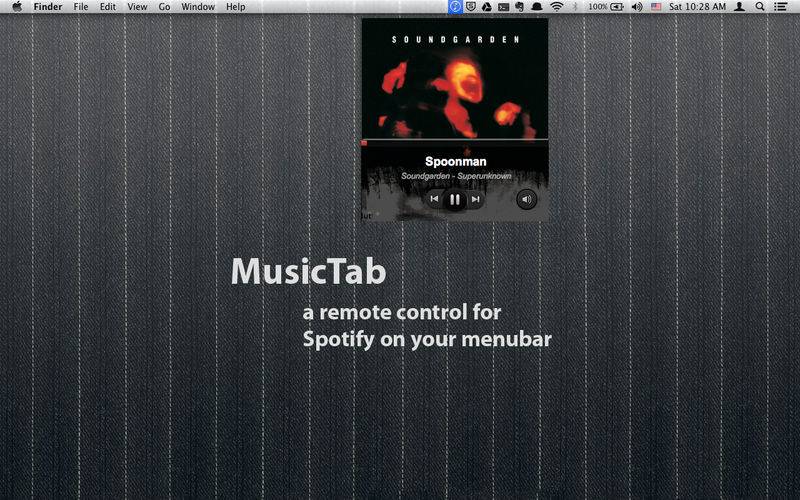This screenshot has height=500, width=800.
Task: Open the Window menu
Action: point(198,7)
